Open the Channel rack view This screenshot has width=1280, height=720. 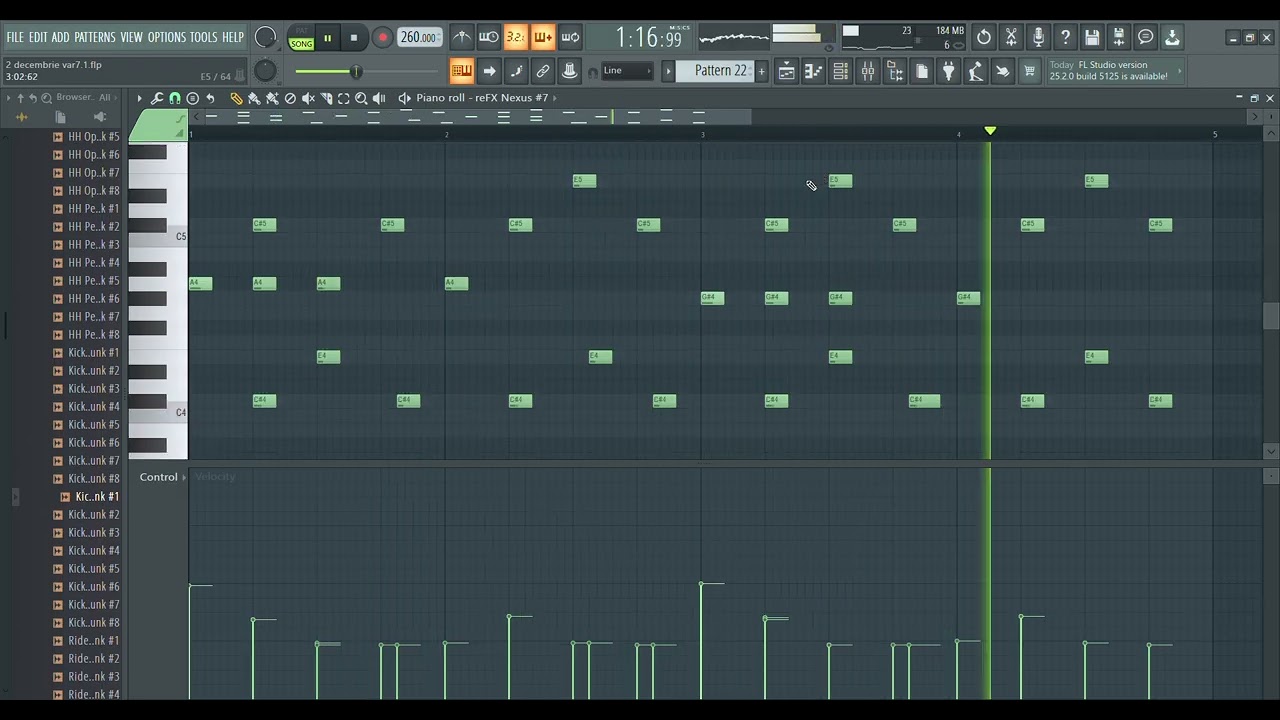click(841, 71)
